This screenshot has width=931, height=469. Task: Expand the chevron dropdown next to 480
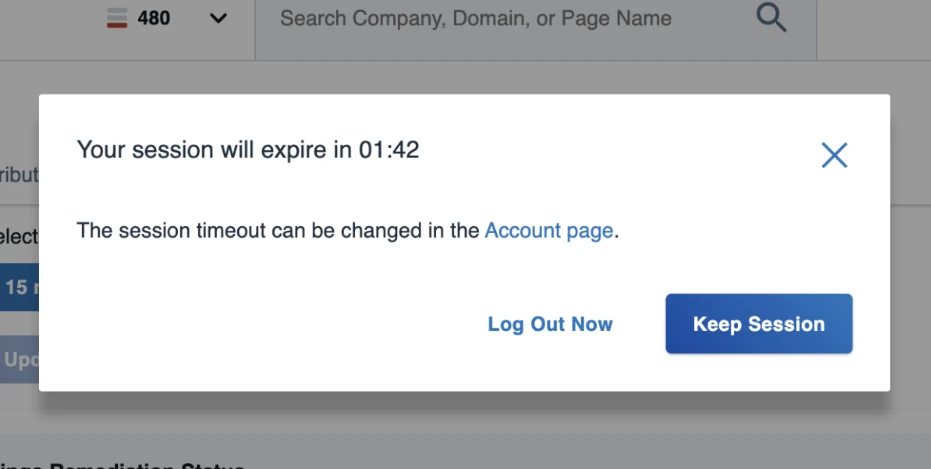pyautogui.click(x=219, y=19)
